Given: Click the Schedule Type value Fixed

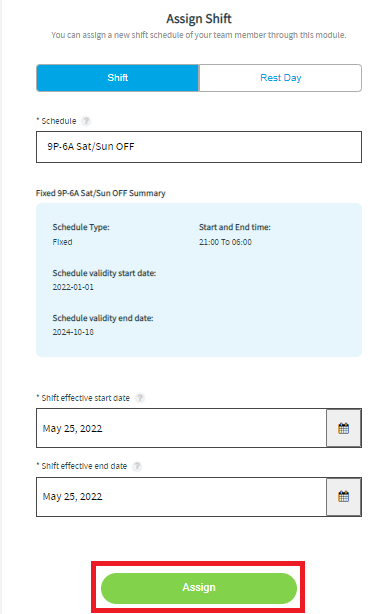Looking at the screenshot, I should [62, 242].
